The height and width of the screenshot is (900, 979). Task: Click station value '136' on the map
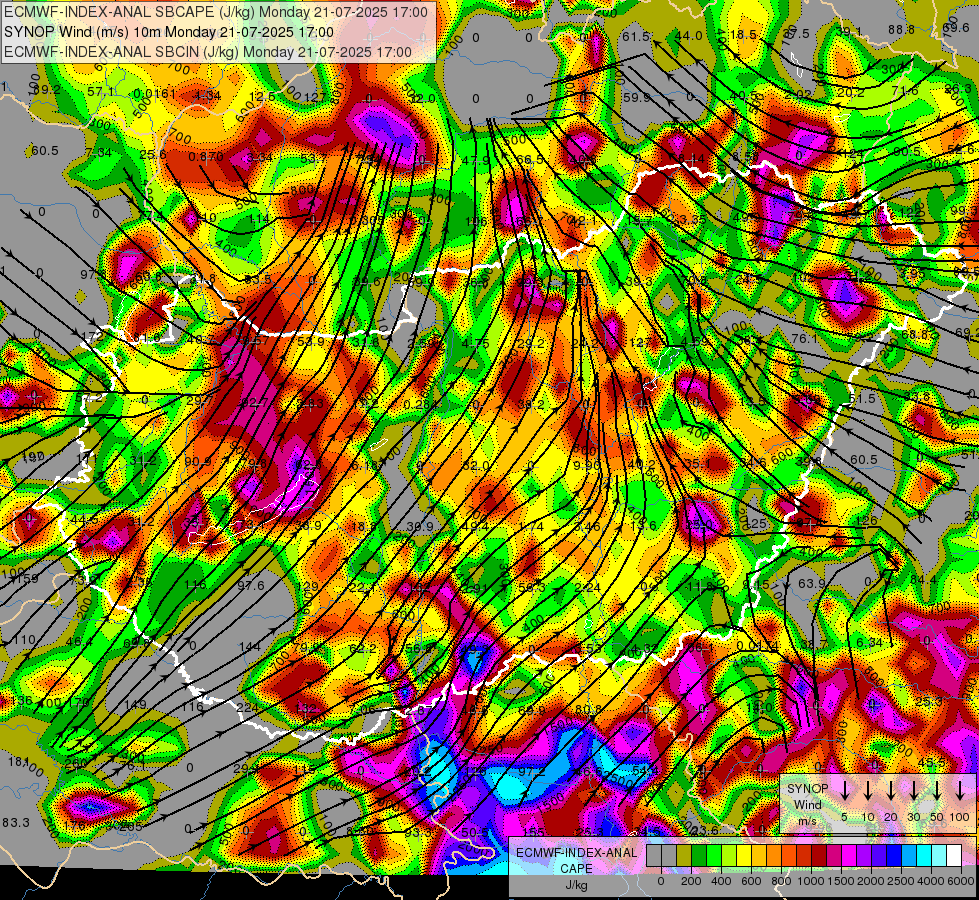(x=22, y=701)
